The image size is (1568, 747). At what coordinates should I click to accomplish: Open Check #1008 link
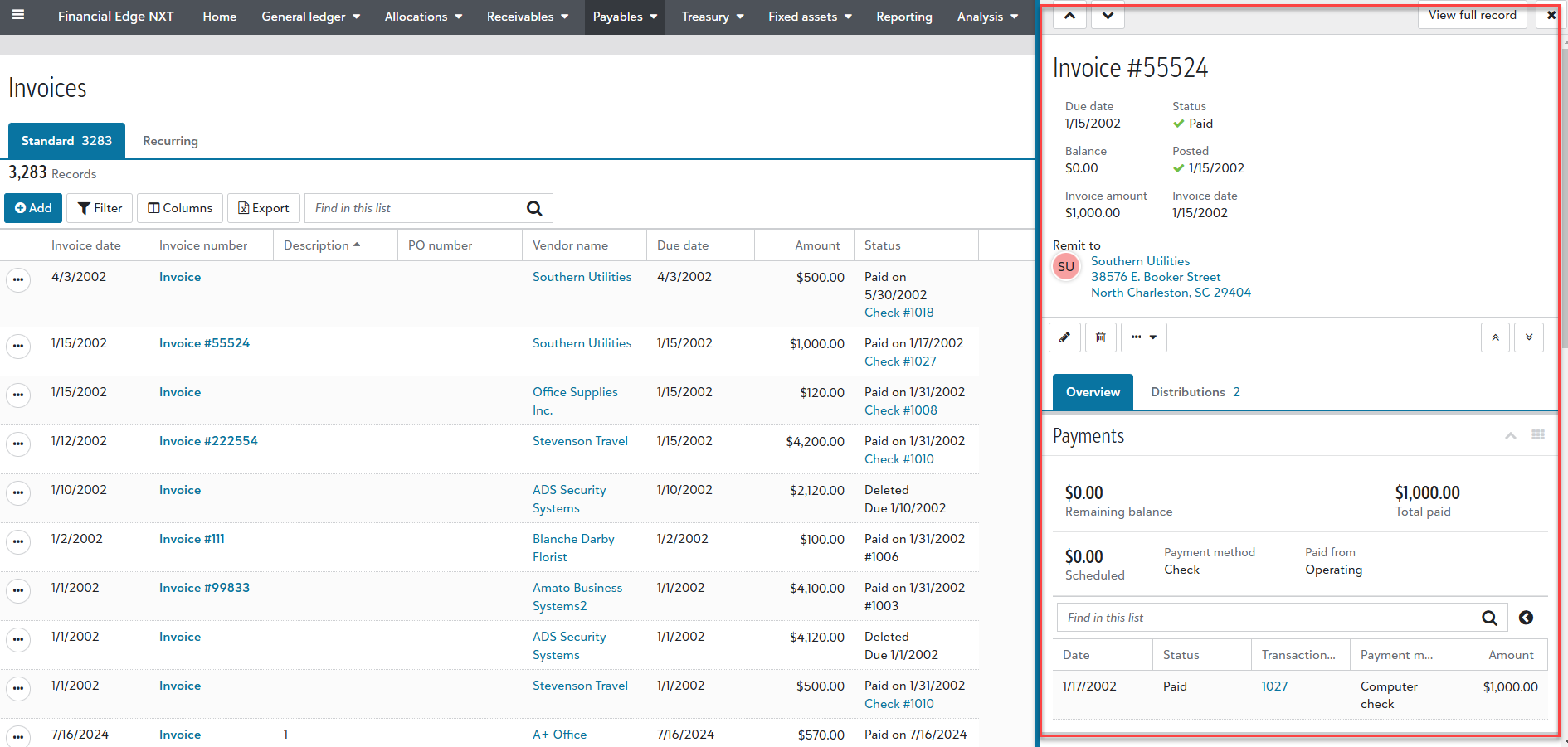[x=901, y=410]
